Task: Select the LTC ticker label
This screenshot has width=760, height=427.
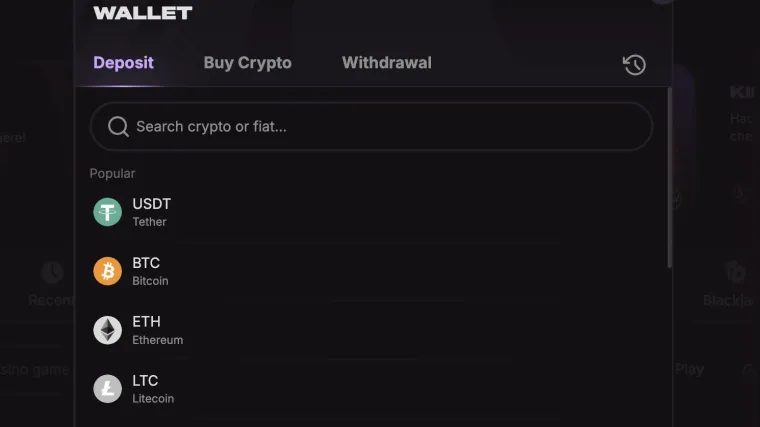Action: click(145, 381)
